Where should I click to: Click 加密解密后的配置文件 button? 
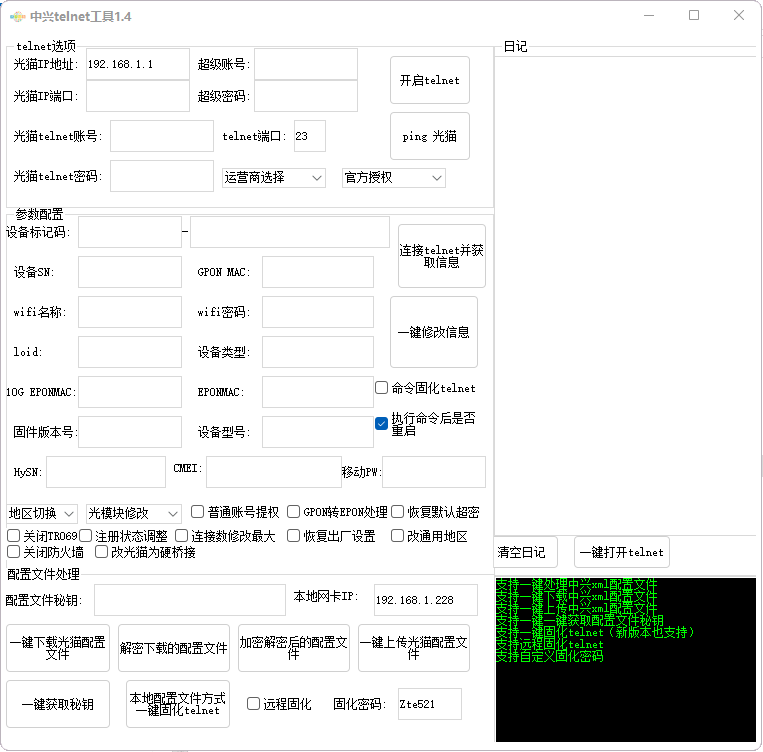[x=294, y=648]
